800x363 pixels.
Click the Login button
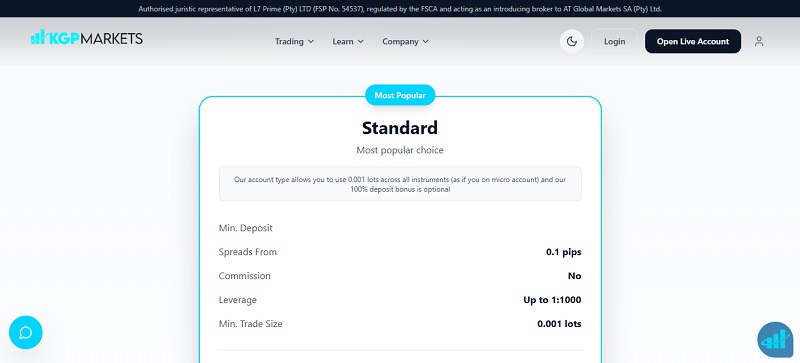[614, 41]
